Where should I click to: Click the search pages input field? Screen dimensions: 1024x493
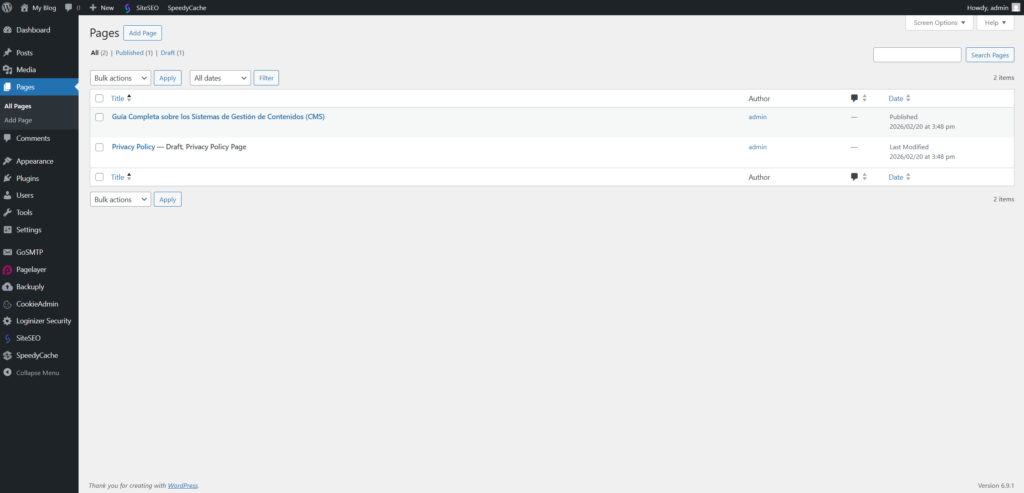916,55
